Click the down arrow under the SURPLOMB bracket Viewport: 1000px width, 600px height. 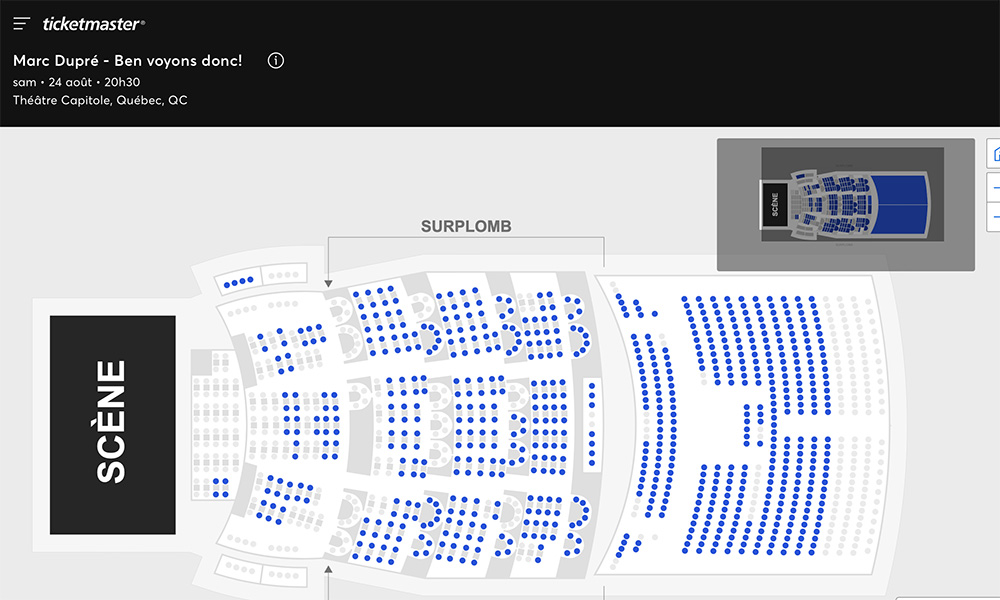point(328,284)
